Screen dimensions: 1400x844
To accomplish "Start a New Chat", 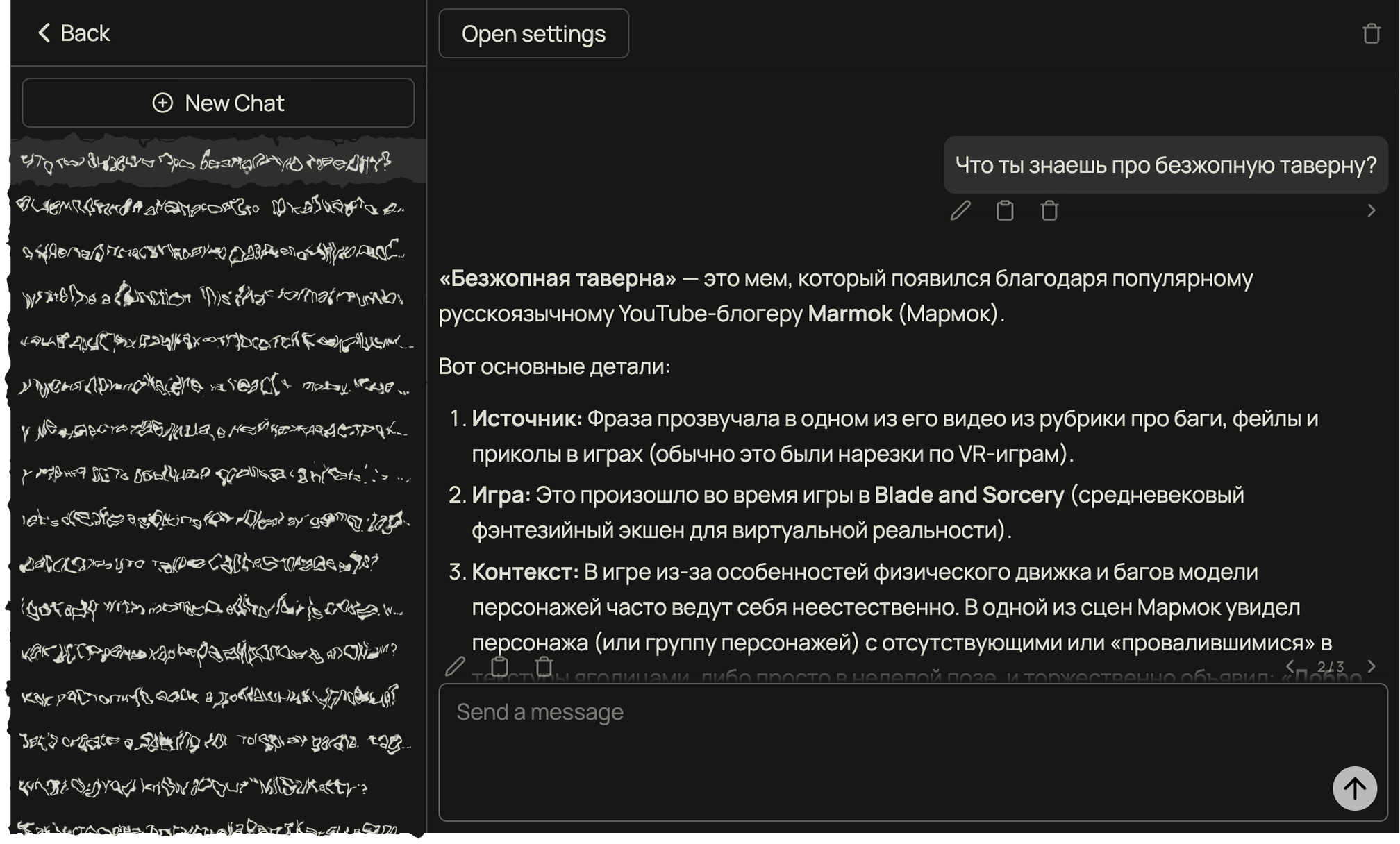I will (x=218, y=103).
